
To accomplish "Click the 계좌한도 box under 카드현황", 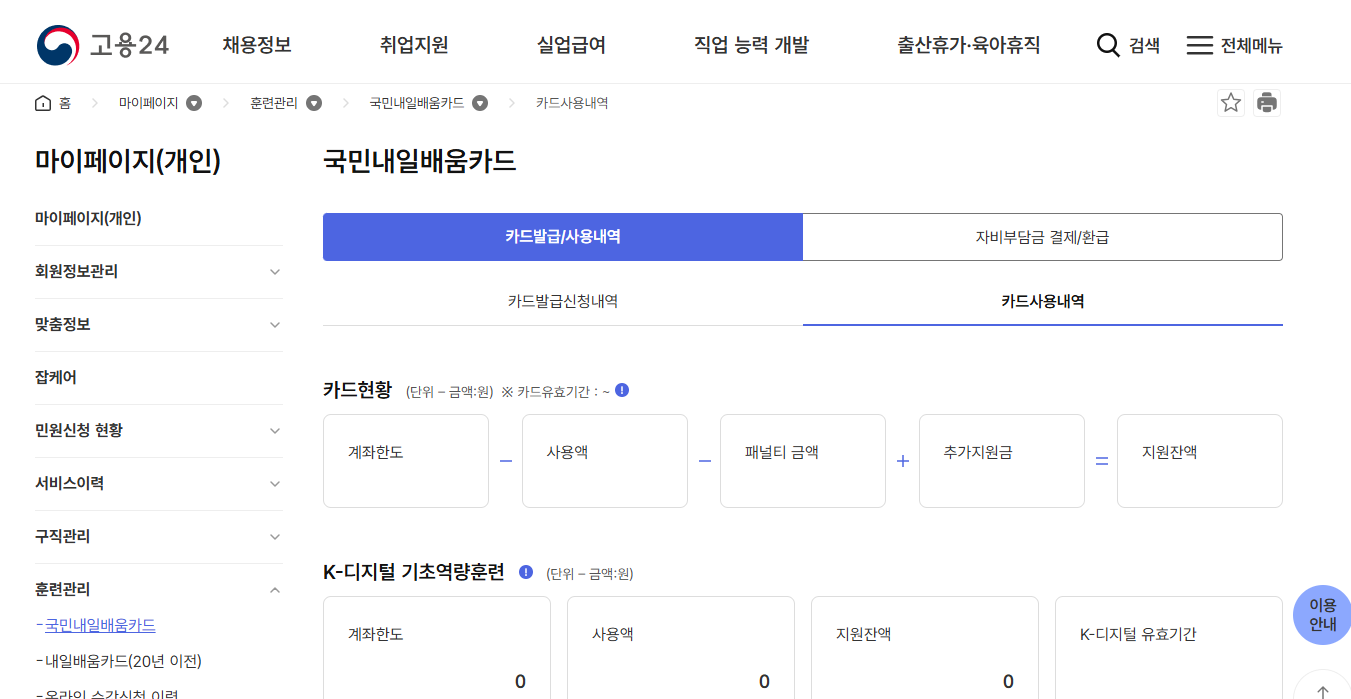I will coord(406,461).
